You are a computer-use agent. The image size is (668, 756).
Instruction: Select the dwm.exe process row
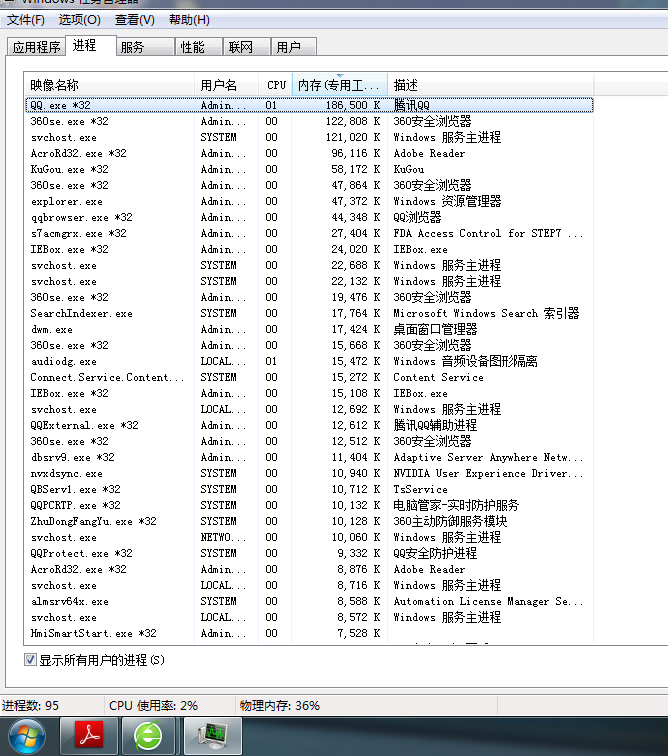coord(309,329)
